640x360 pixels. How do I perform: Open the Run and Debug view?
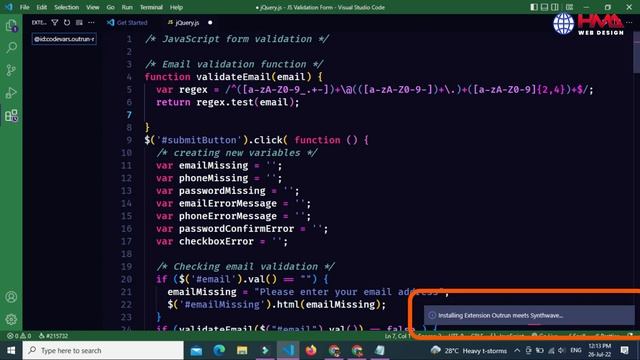[x=11, y=93]
